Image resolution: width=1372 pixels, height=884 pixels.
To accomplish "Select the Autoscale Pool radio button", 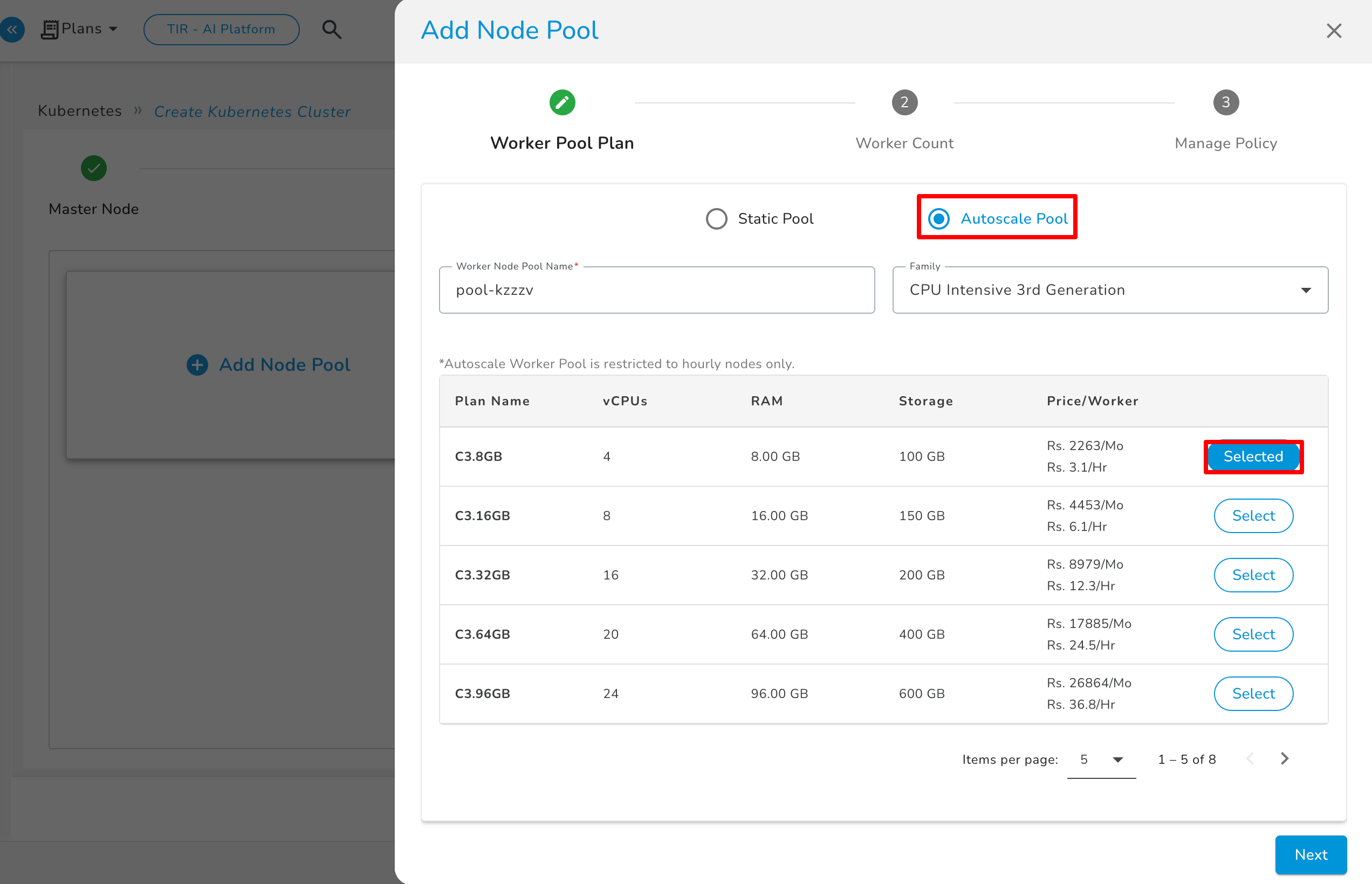I will tap(939, 219).
